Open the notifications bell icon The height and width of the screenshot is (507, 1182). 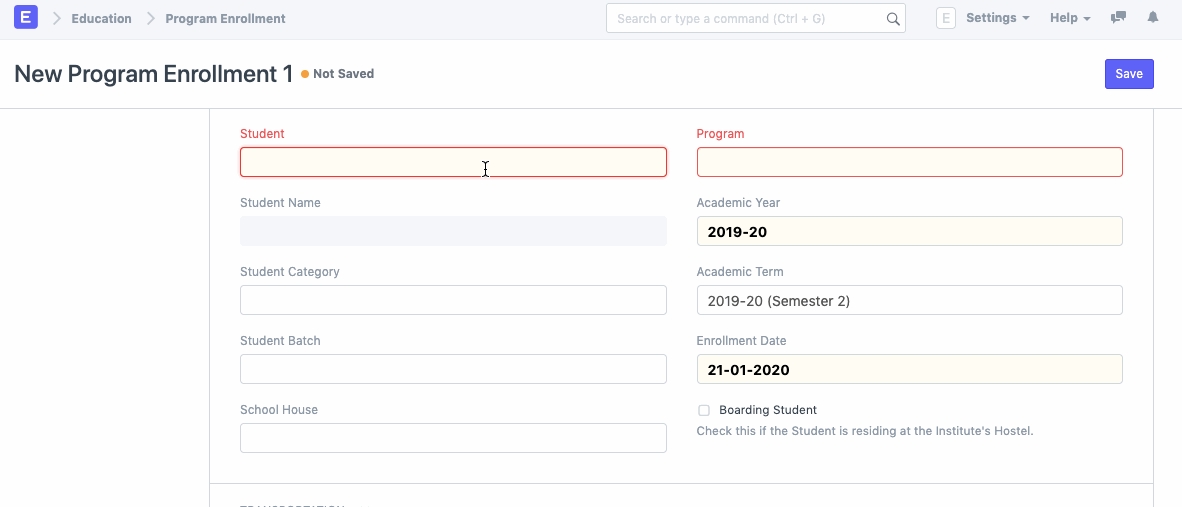[x=1153, y=18]
